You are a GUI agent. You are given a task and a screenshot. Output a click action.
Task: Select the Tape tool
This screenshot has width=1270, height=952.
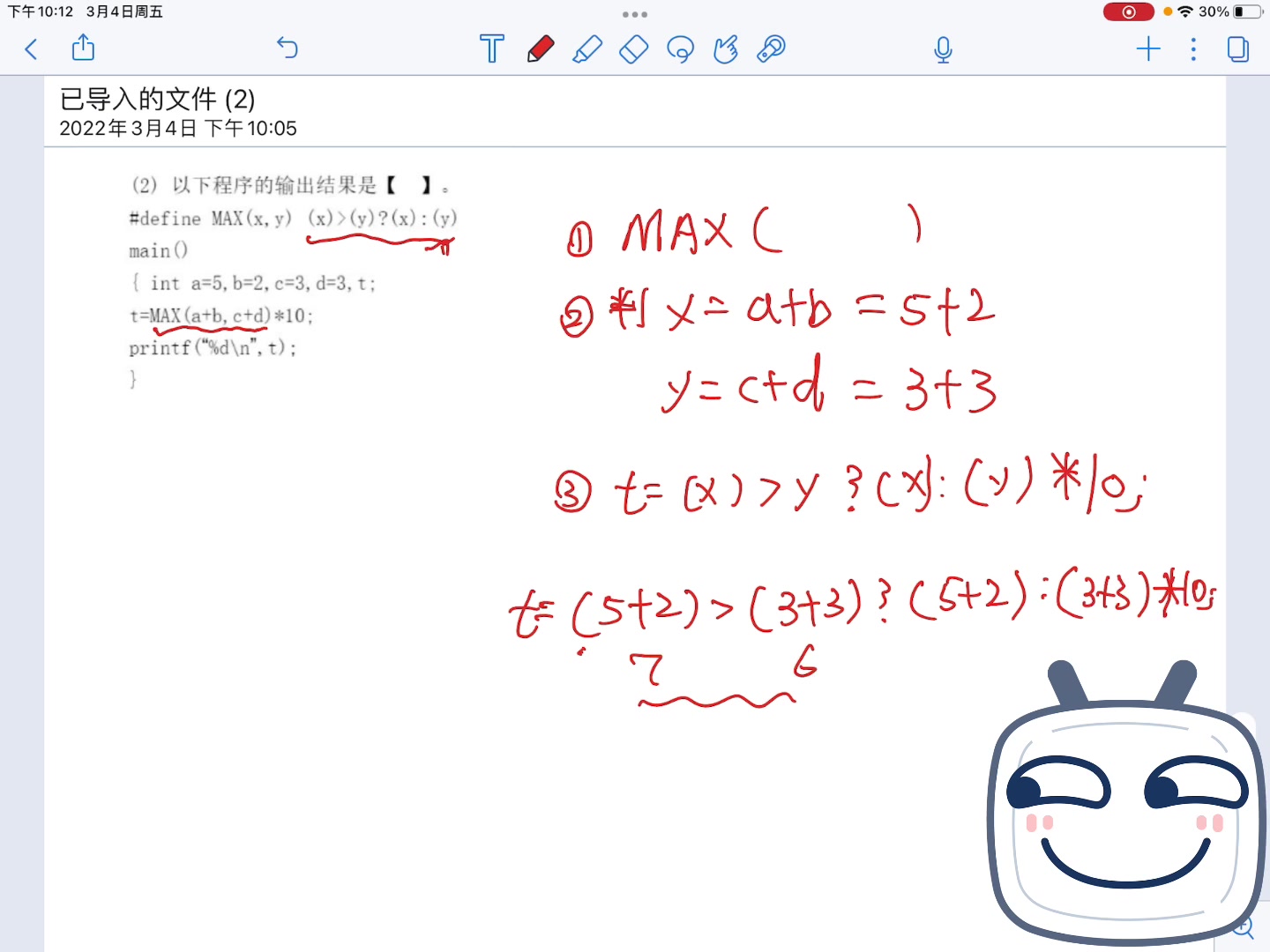pos(769,49)
